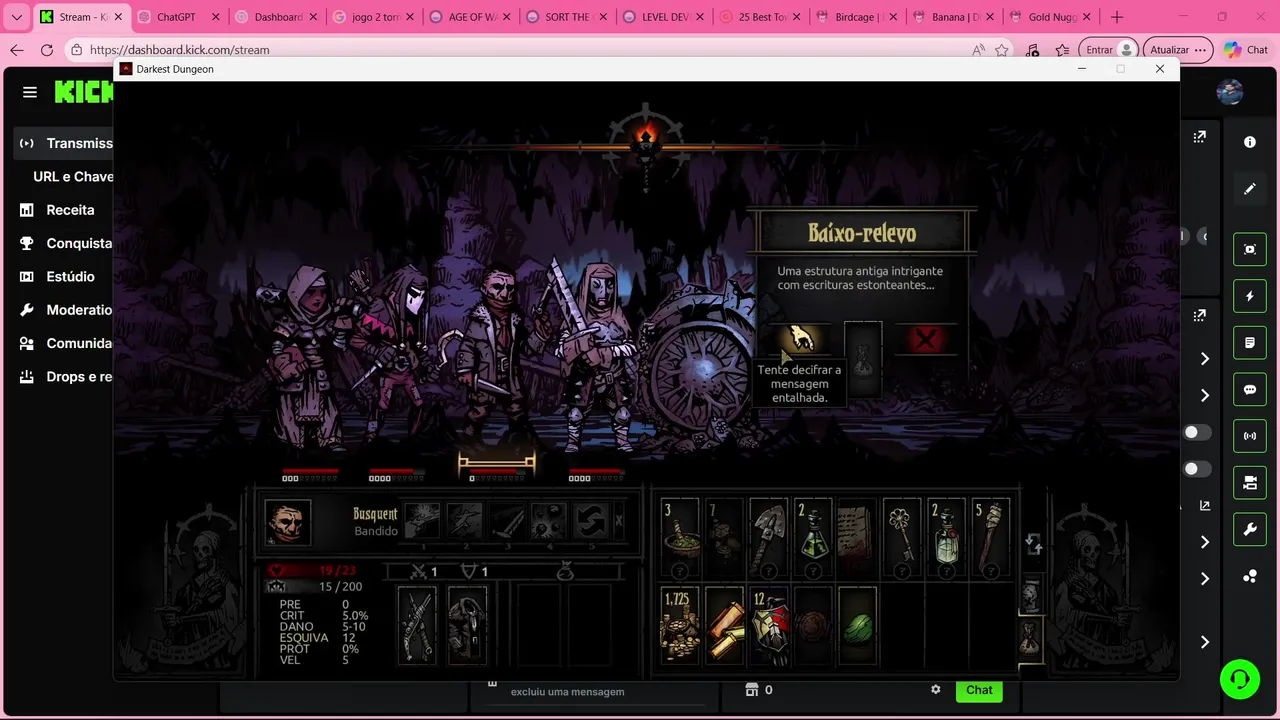The width and height of the screenshot is (1280, 720).
Task: Click the heraldic crest stack of 12
Action: click(x=769, y=627)
